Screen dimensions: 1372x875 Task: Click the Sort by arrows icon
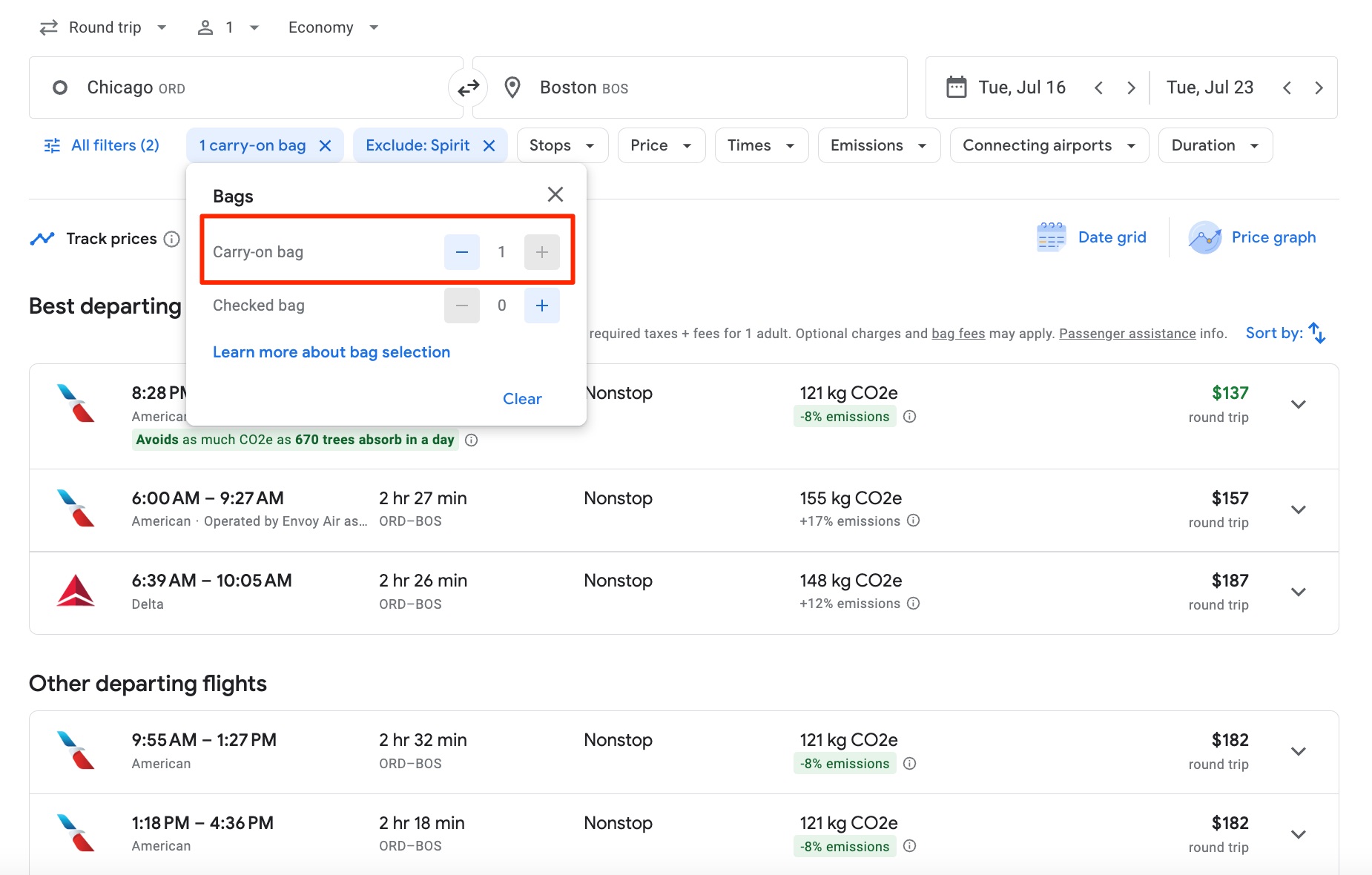coord(1316,333)
